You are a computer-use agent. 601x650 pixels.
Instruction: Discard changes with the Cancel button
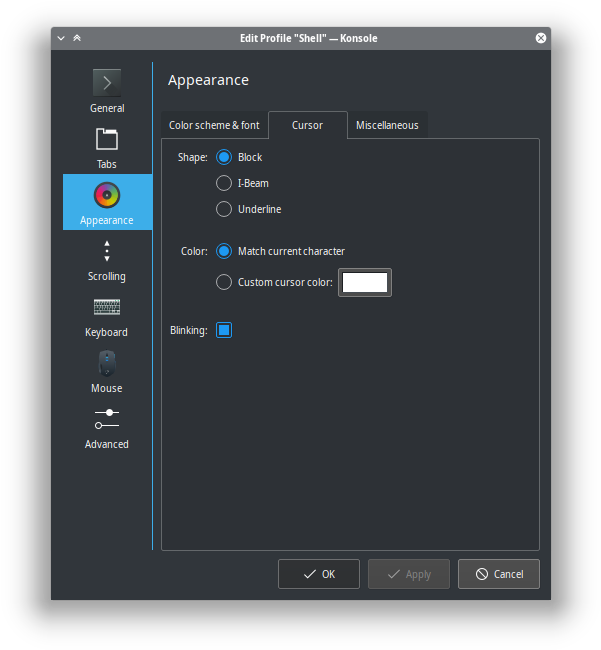click(499, 574)
